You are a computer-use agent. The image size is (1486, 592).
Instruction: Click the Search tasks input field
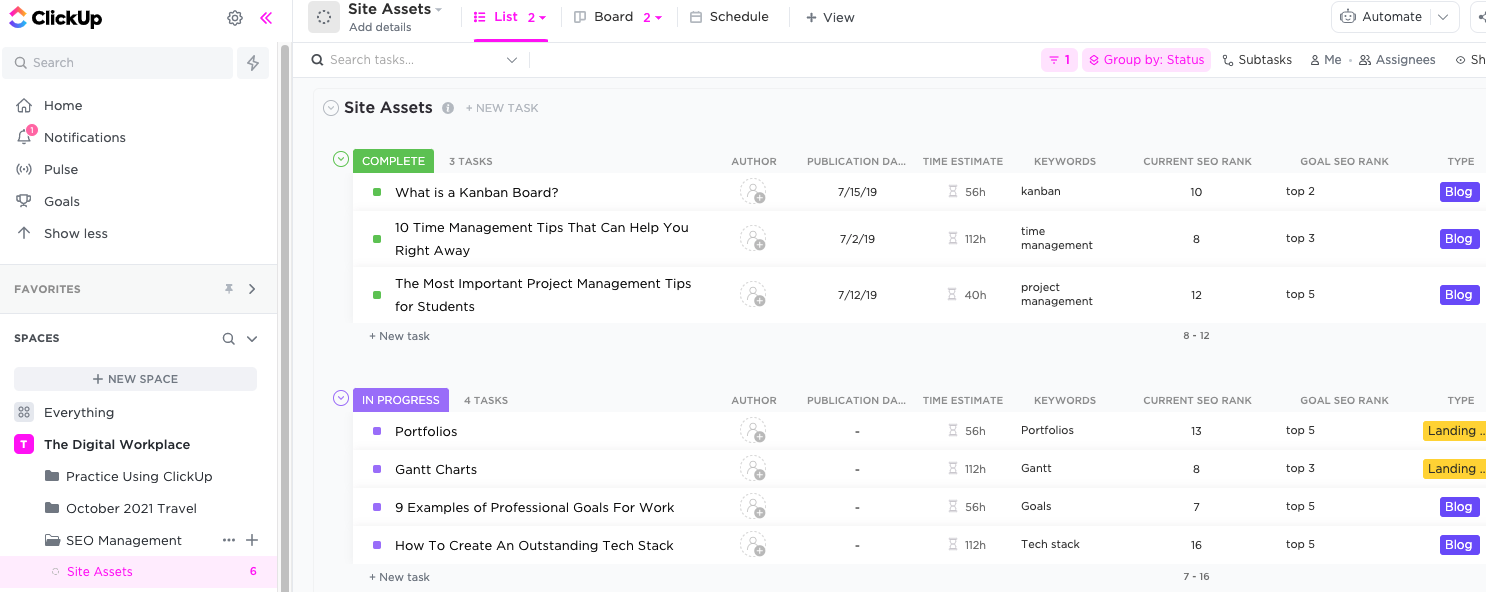click(410, 60)
